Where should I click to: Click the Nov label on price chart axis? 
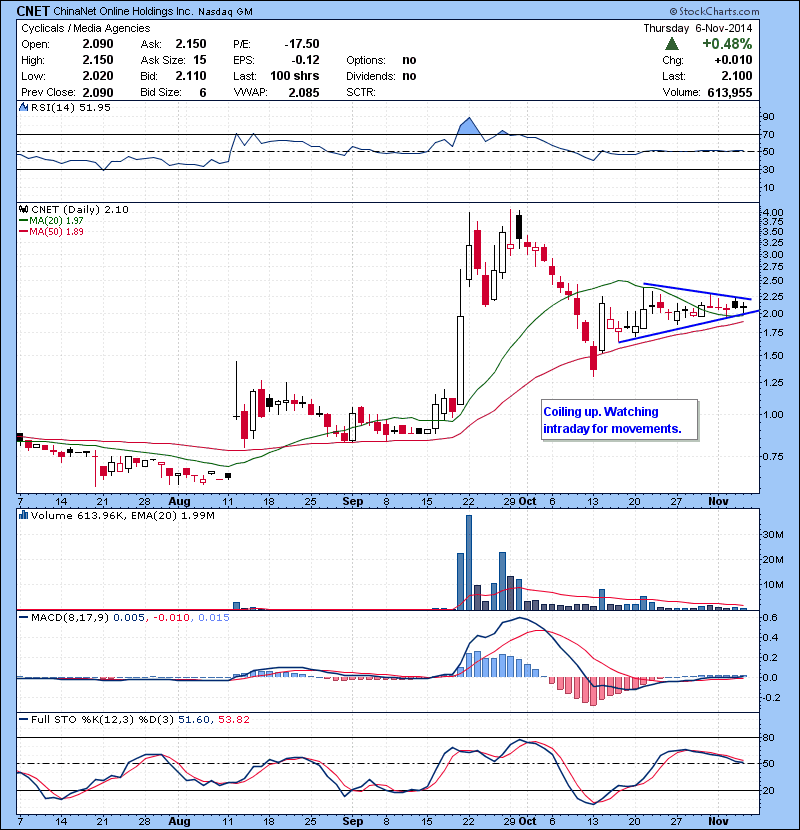click(718, 501)
